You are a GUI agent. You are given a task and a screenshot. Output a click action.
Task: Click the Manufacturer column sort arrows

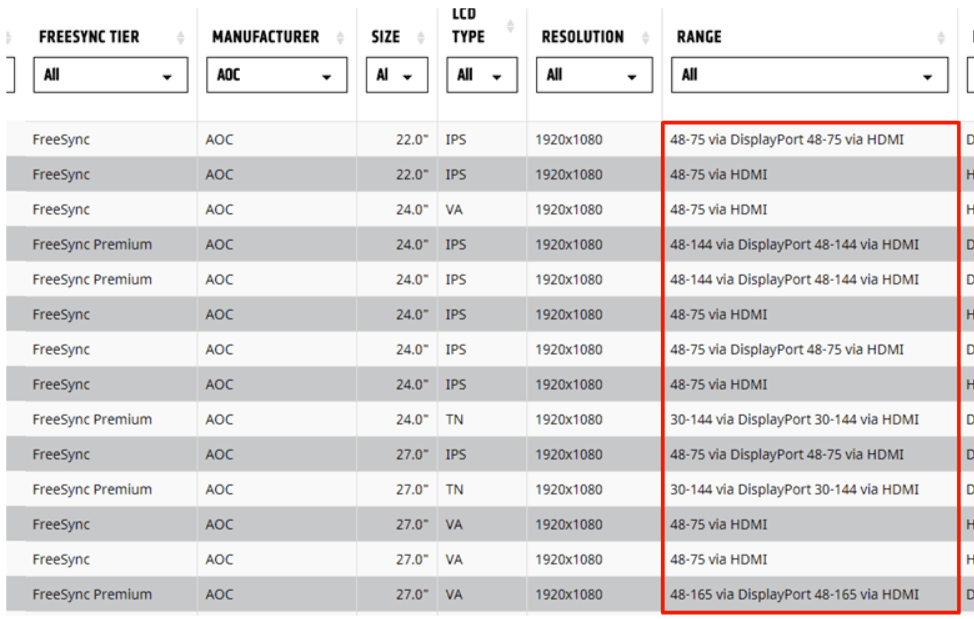click(340, 38)
